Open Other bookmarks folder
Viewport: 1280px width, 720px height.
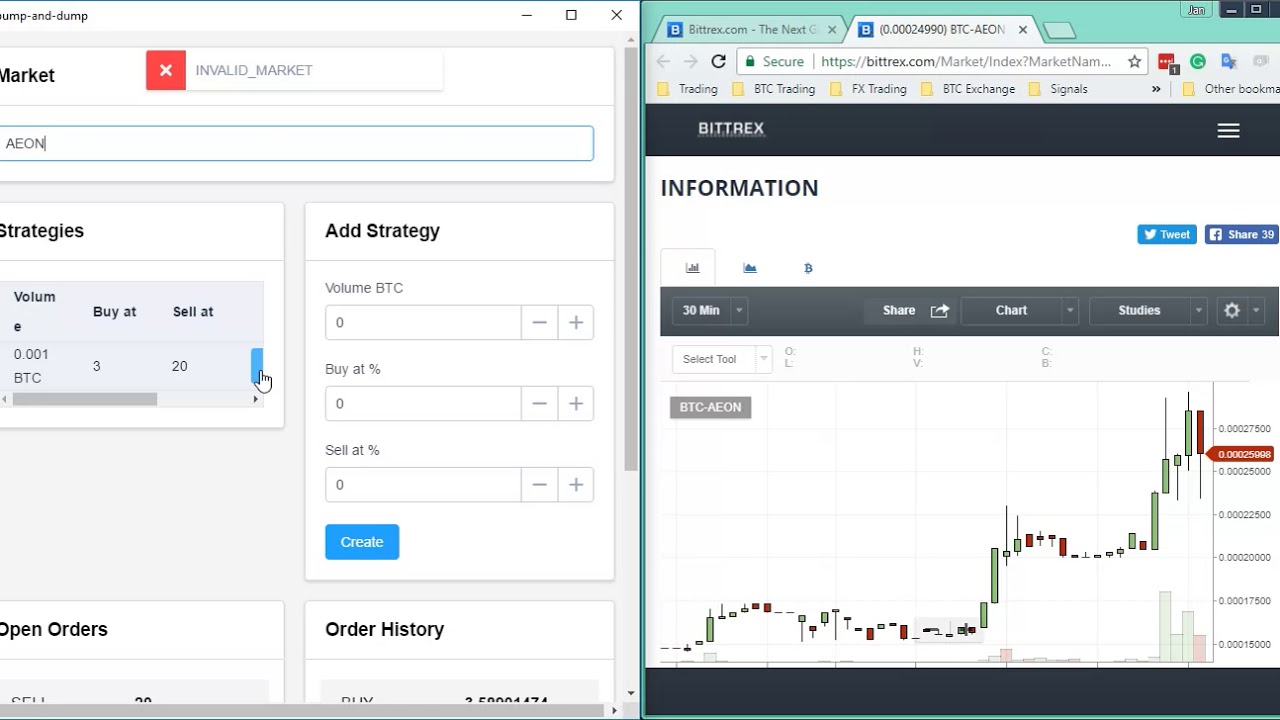pyautogui.click(x=1230, y=89)
